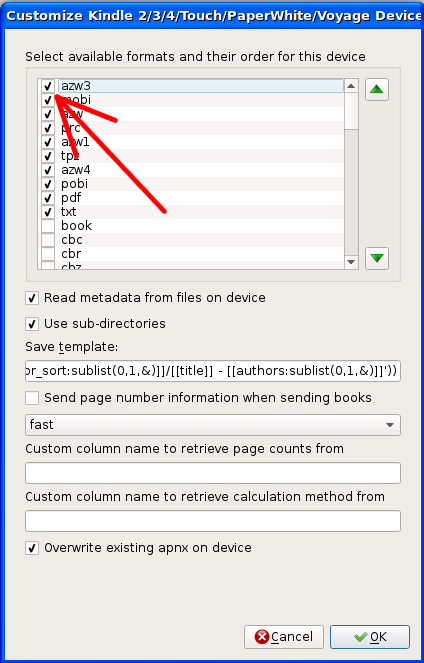Click scroll-down arrow of format list
Image resolution: width=424 pixels, height=663 pixels.
coord(351,262)
